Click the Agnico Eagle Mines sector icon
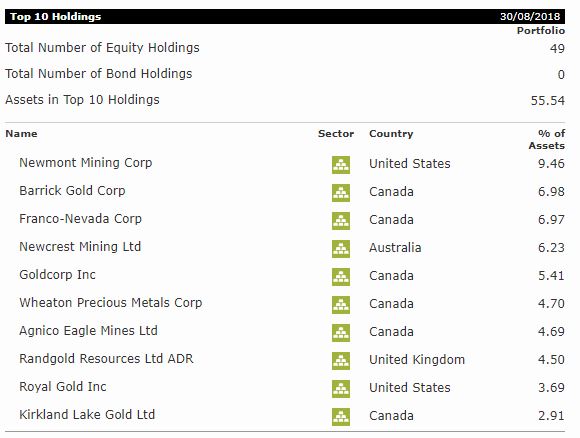Viewport: 580px width, 438px height. [x=341, y=333]
